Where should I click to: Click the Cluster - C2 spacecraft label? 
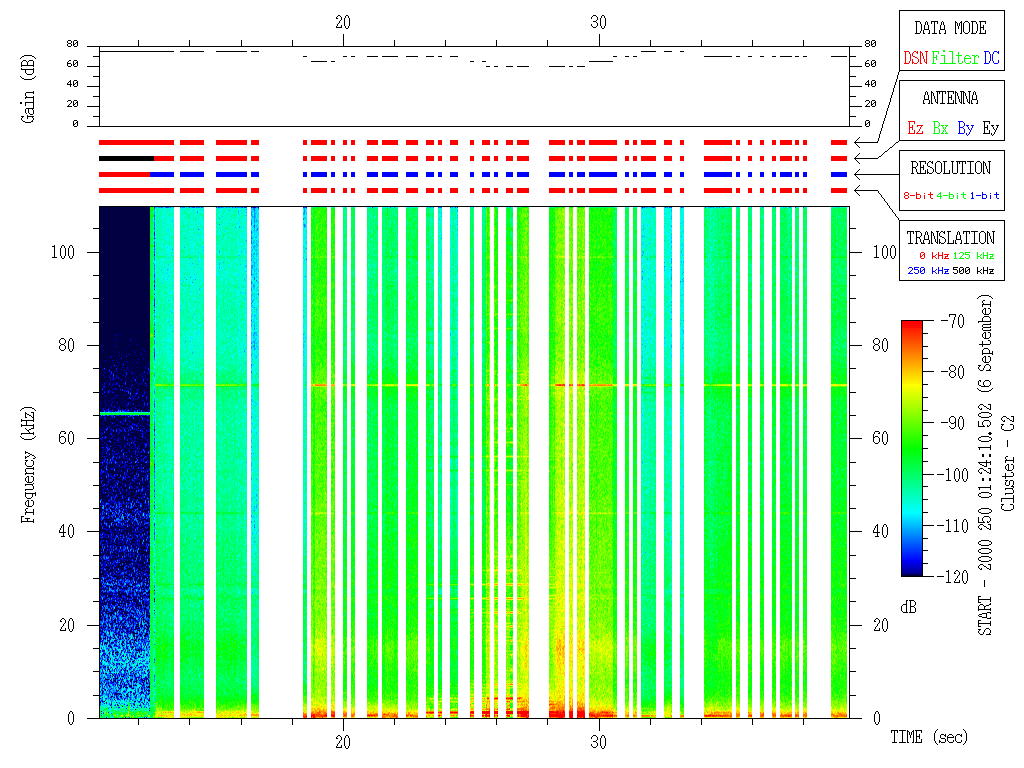[x=1009, y=470]
